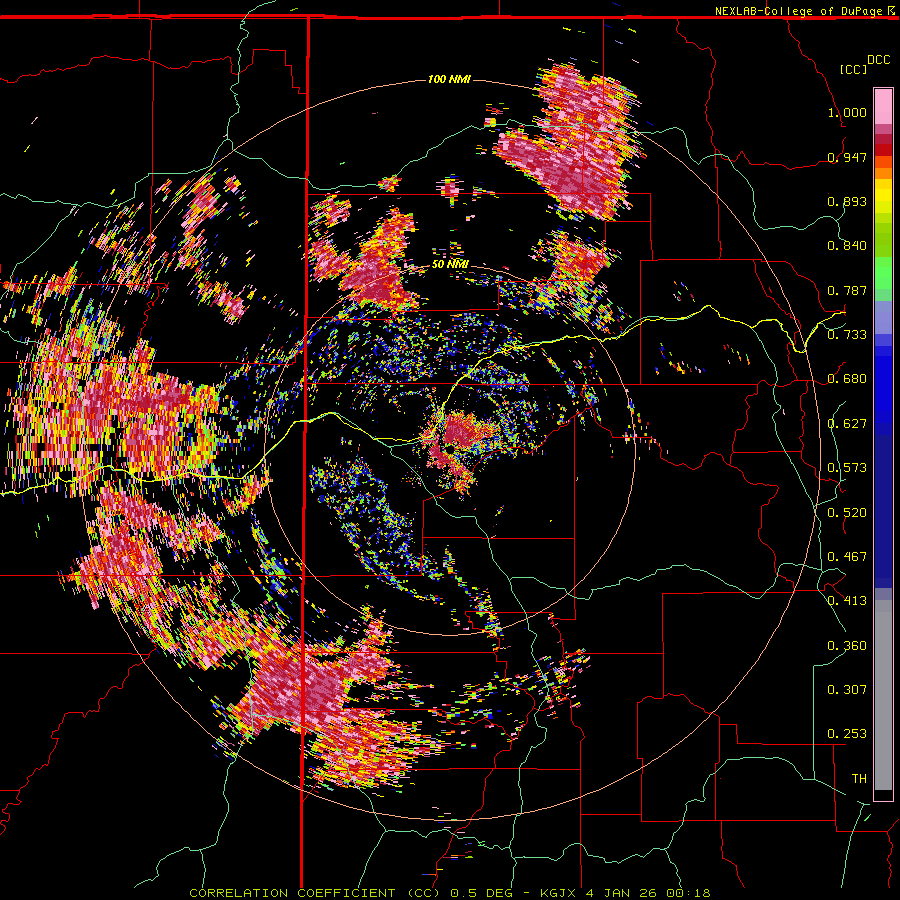Click the 0.573 value on the color scale
This screenshot has width=900, height=900.
click(847, 468)
